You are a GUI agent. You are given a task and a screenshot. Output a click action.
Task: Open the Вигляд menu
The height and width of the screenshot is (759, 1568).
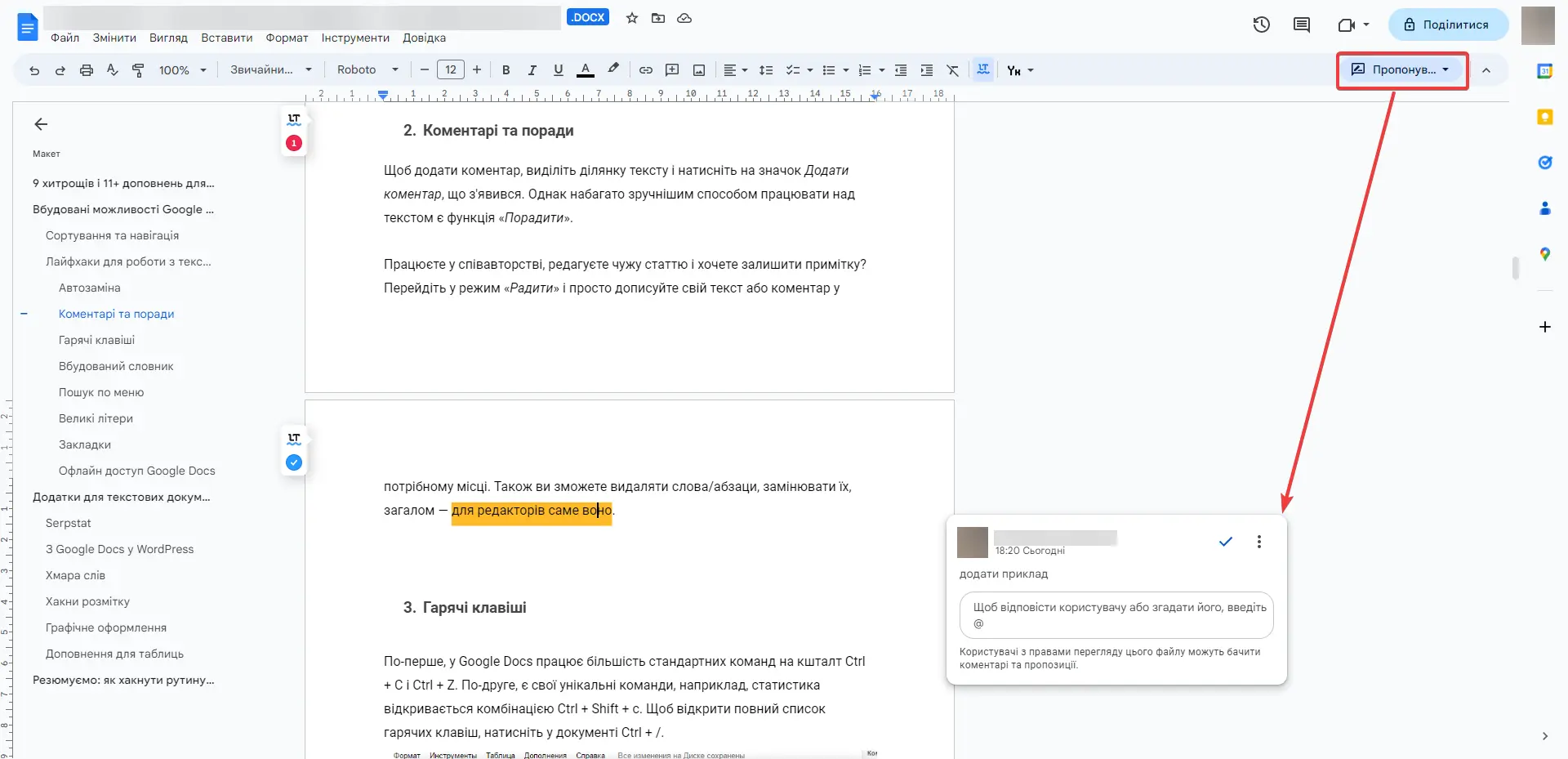(168, 38)
